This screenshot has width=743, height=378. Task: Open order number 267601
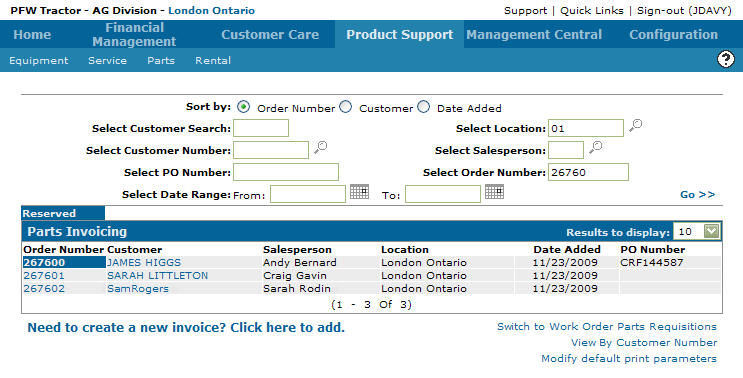click(44, 276)
